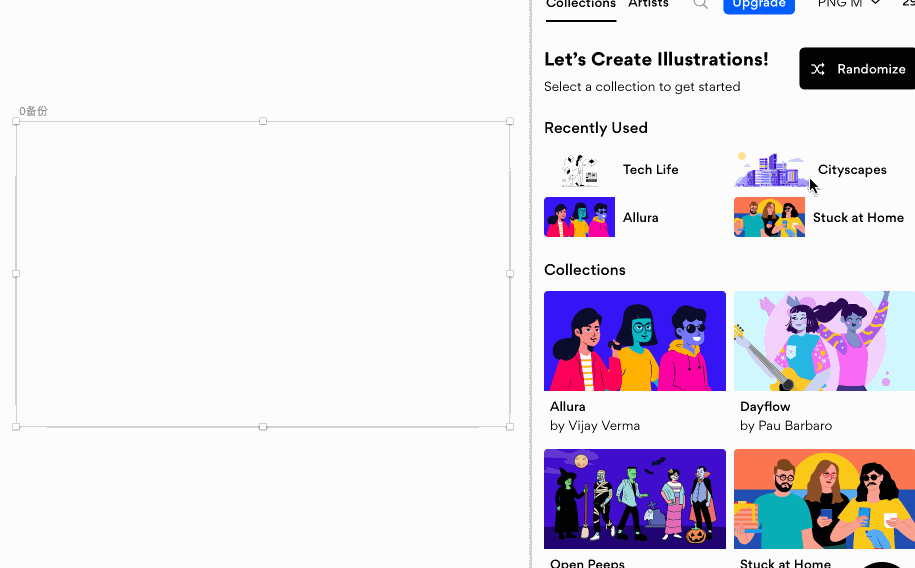The width and height of the screenshot is (915, 568).
Task: Click the Upgrade button
Action: click(x=759, y=5)
